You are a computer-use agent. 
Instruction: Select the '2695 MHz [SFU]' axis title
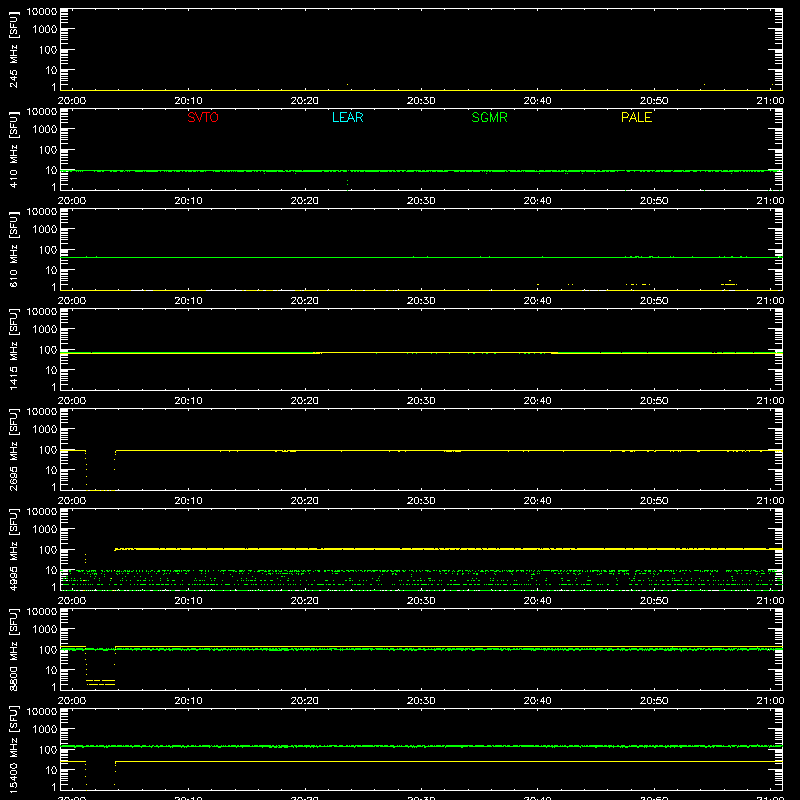point(13,449)
